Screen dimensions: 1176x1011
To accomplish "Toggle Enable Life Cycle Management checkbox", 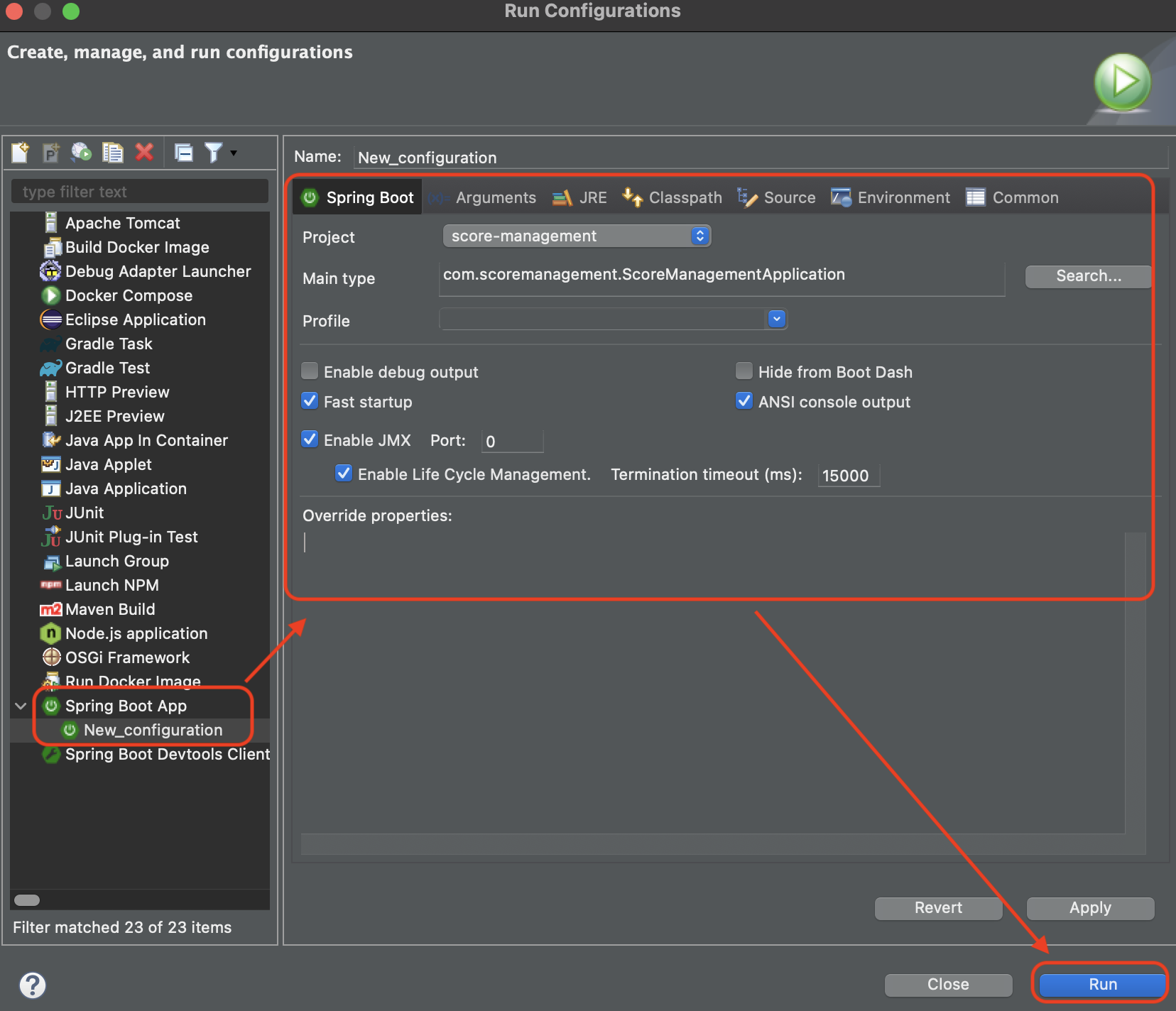I will (344, 474).
